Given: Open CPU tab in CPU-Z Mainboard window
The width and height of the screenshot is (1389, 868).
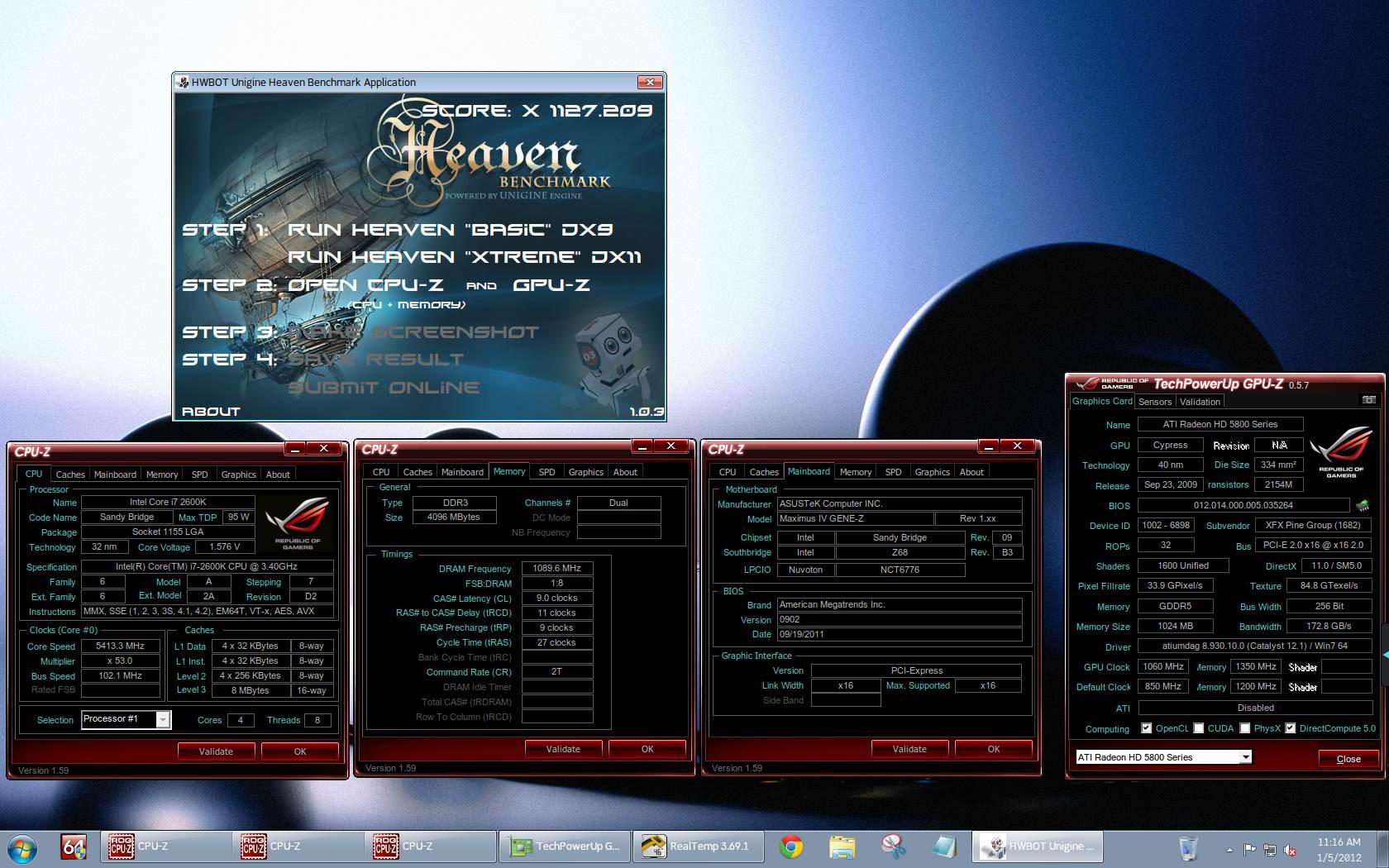Looking at the screenshot, I should (728, 472).
